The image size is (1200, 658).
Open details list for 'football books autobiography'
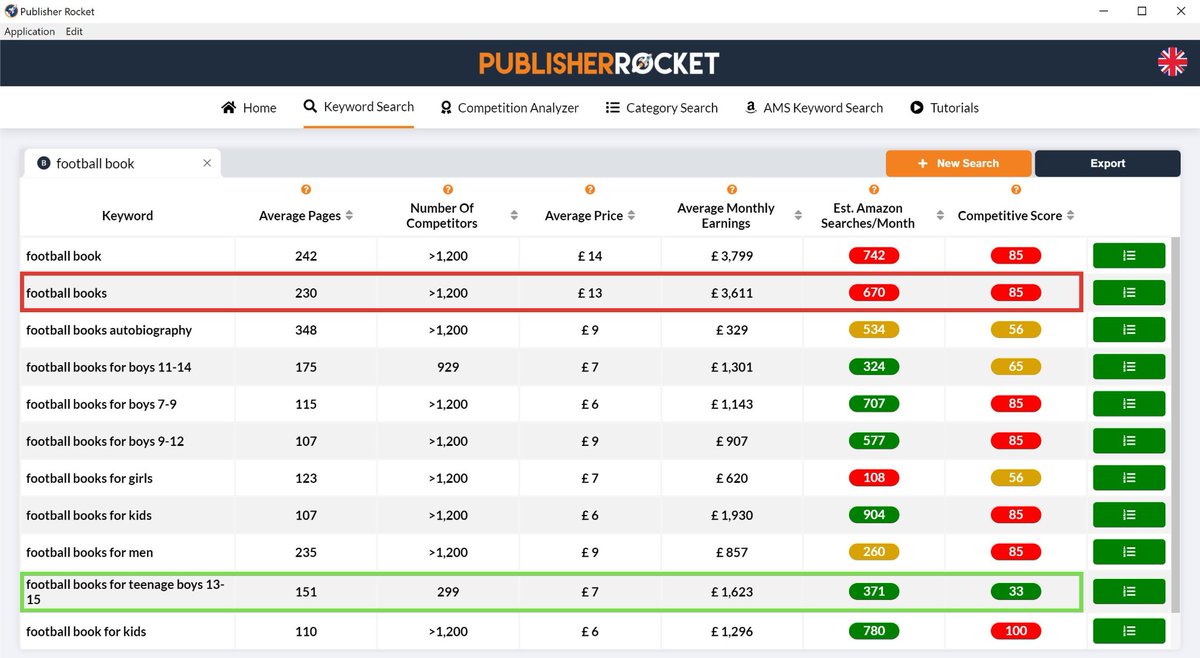(1129, 330)
